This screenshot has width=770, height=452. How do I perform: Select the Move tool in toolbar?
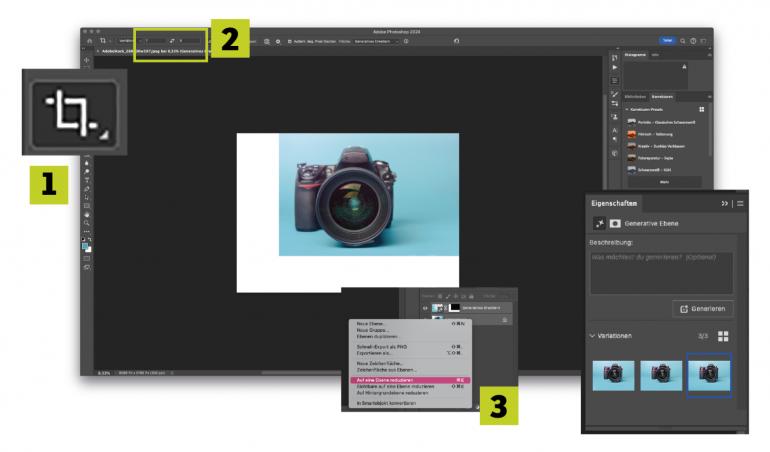tap(87, 60)
